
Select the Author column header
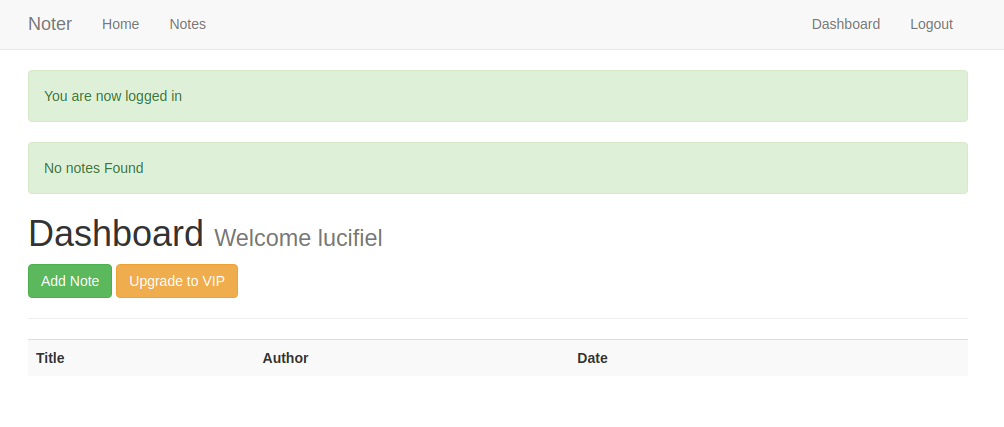pyautogui.click(x=286, y=358)
